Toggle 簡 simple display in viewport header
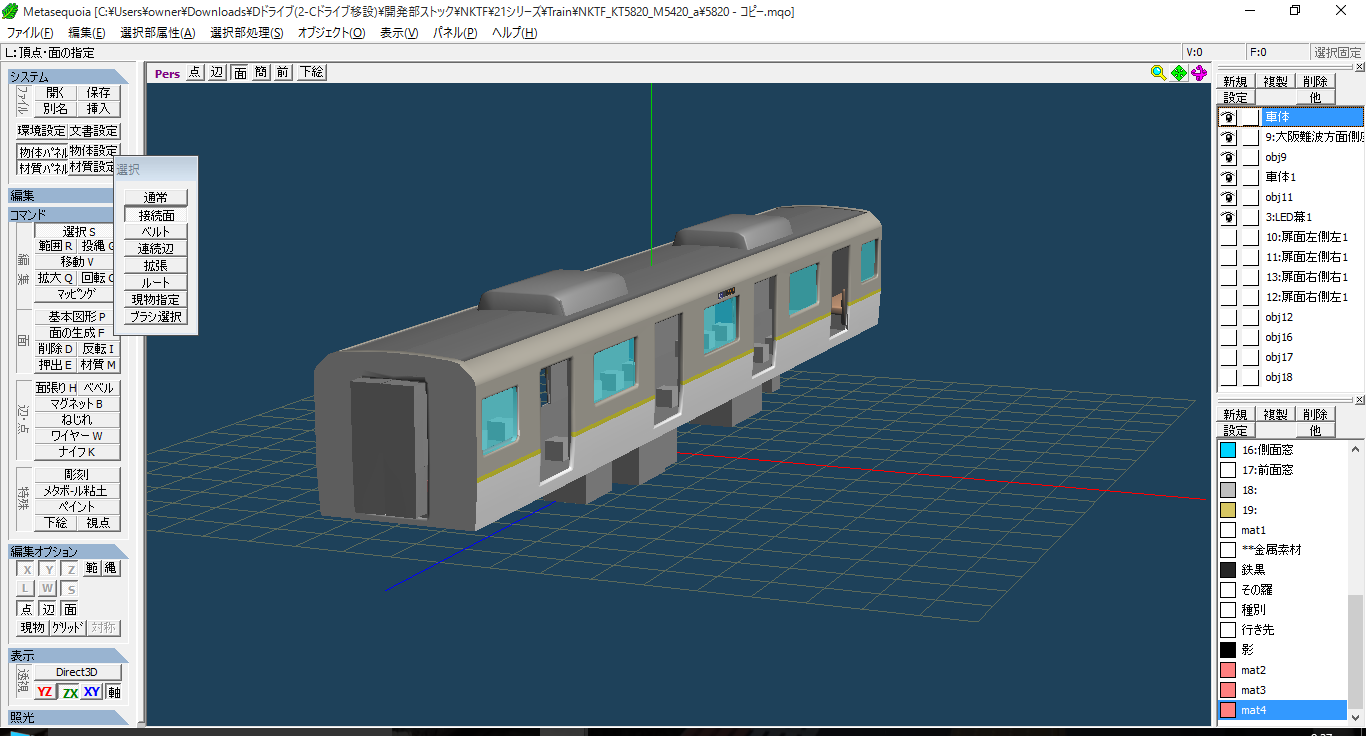The image size is (1366, 736). [x=261, y=72]
